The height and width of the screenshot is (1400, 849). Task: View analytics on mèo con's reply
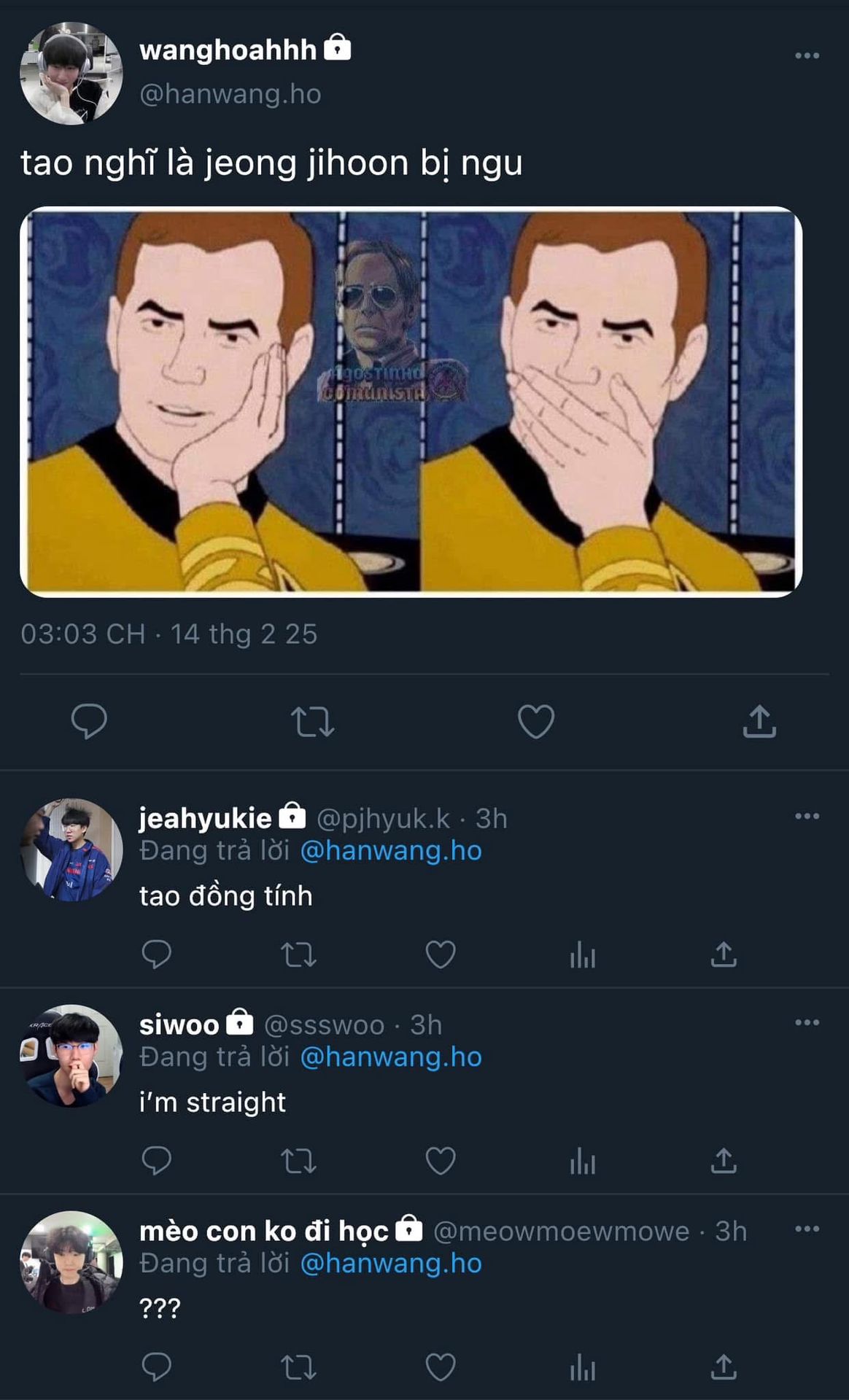click(x=583, y=1367)
